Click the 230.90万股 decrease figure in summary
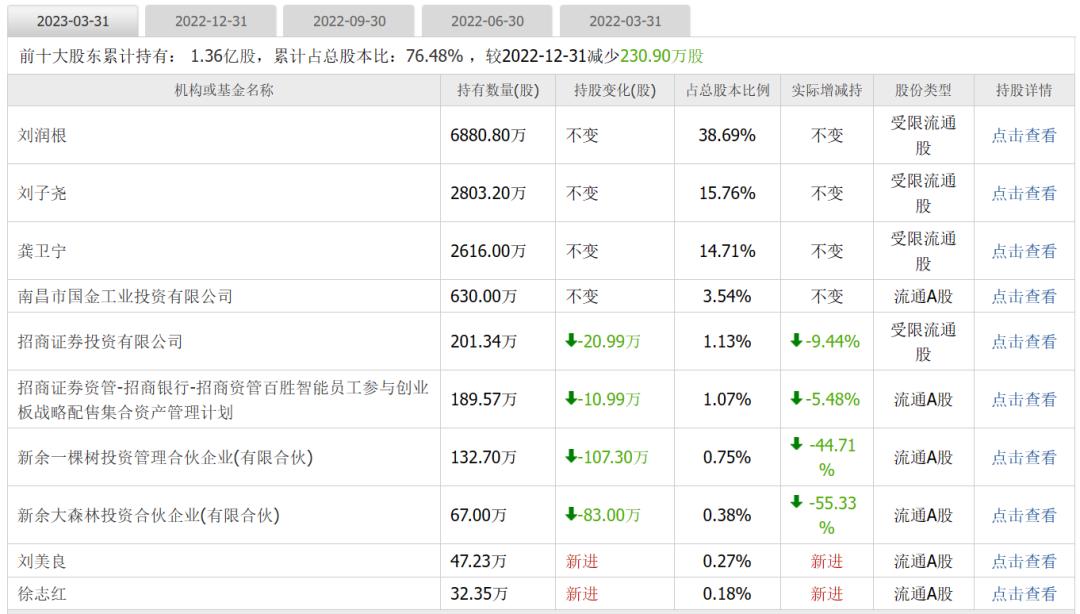Viewport: 1080px width, 614px height. pyautogui.click(x=662, y=57)
